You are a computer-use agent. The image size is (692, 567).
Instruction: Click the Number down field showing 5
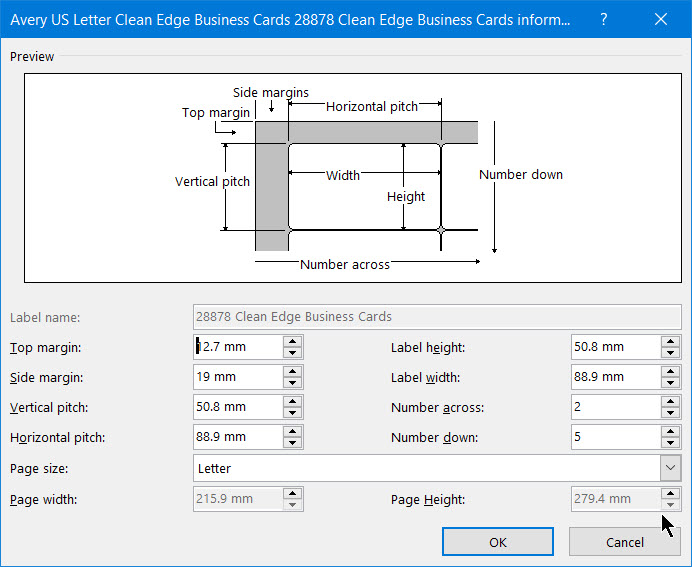[x=616, y=437]
